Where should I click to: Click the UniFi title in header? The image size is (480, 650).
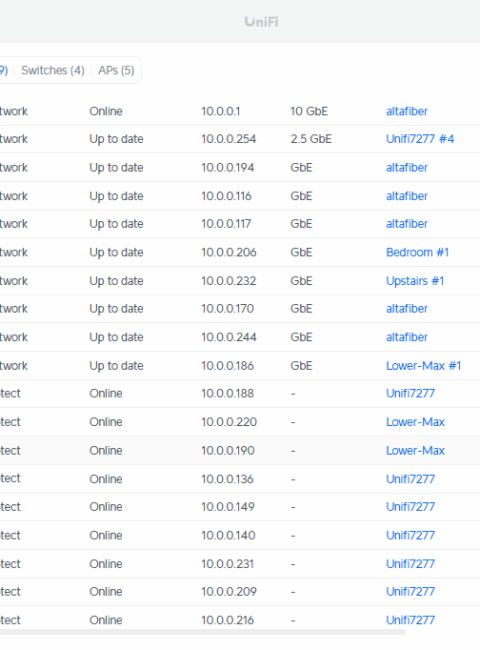click(261, 22)
